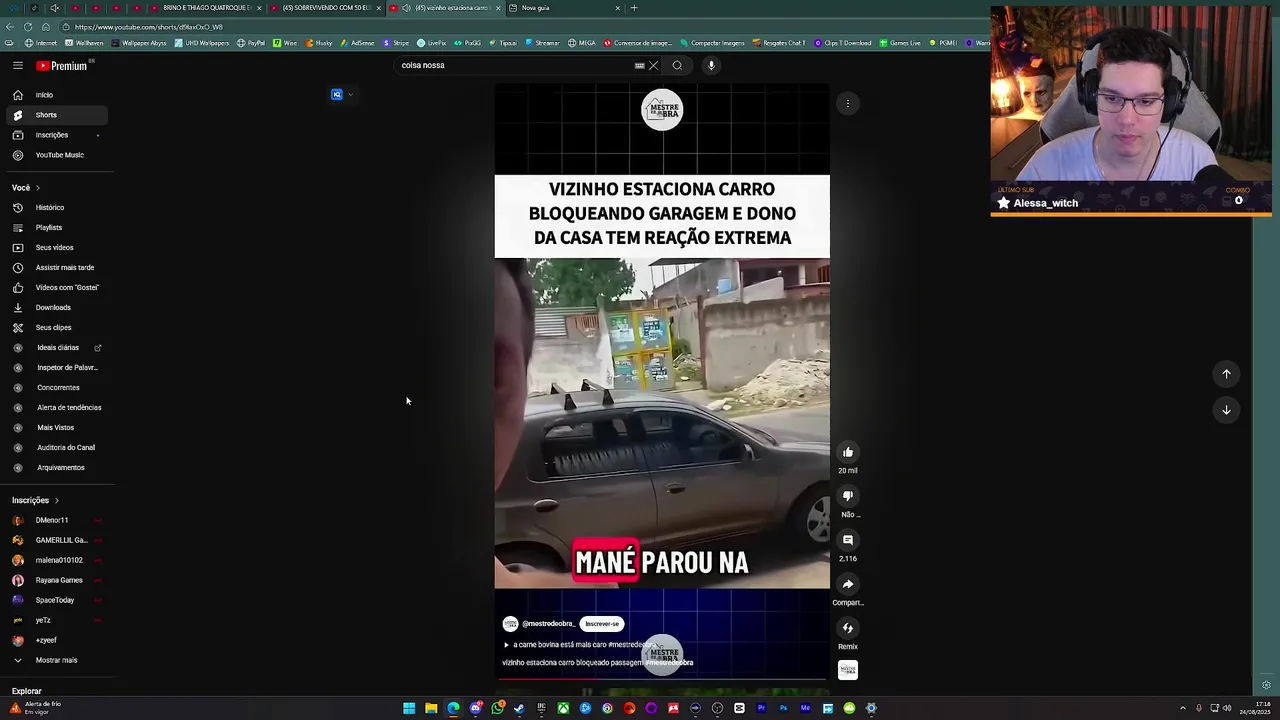This screenshot has height=720, width=1280.
Task: Open the comments for the Short
Action: 848,540
